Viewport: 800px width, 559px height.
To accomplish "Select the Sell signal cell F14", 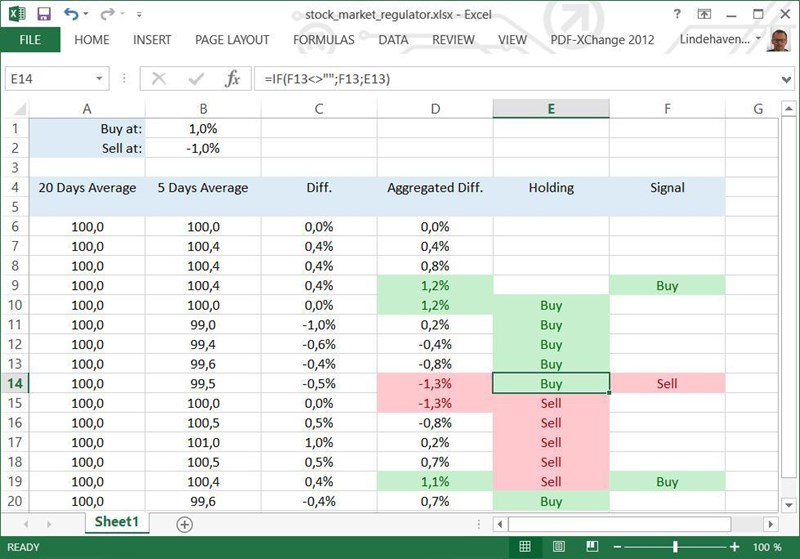I will pyautogui.click(x=667, y=383).
